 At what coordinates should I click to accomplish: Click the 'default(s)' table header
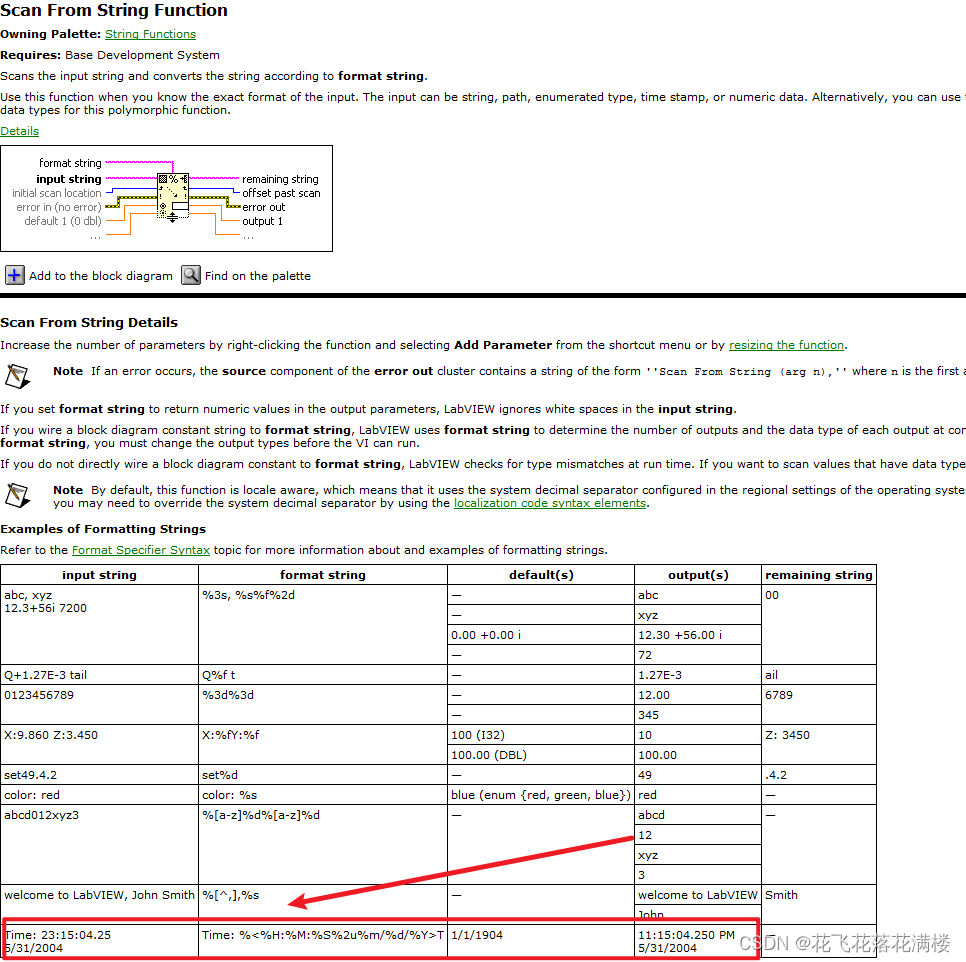[541, 575]
